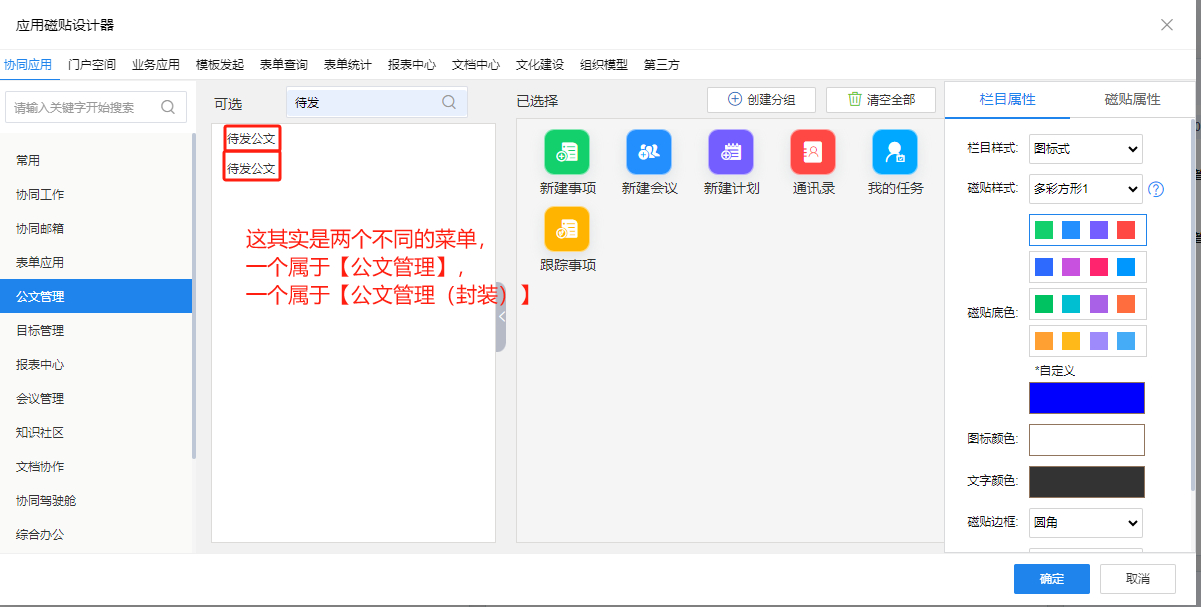Pick the blue custom color swatch
Viewport: 1201px width, 607px height.
click(x=1086, y=398)
